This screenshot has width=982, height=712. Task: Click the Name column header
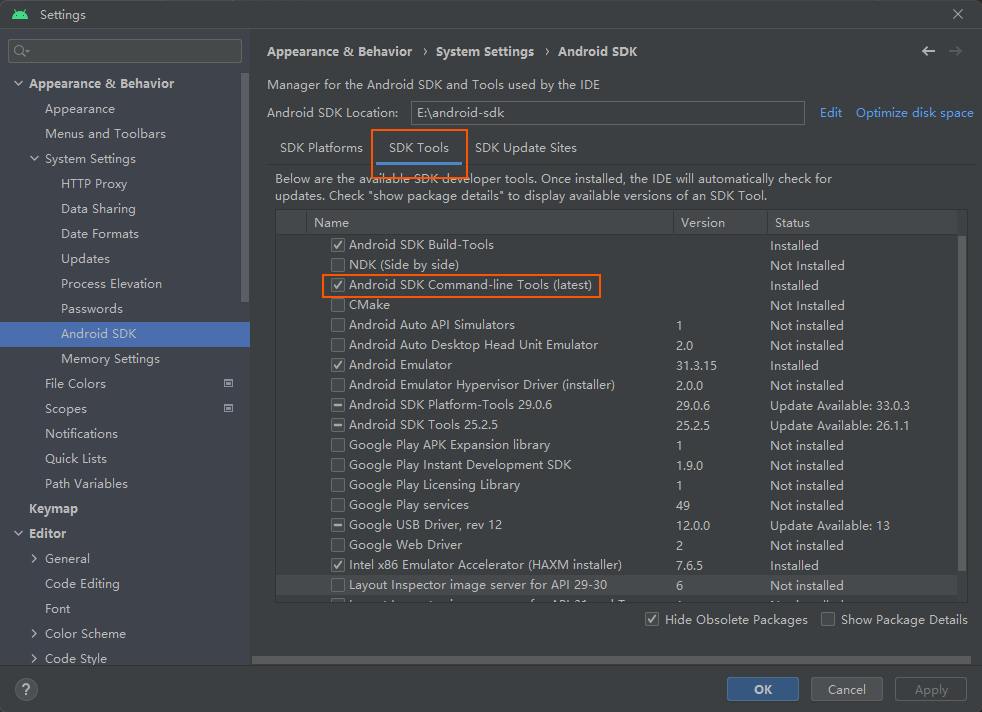click(490, 223)
